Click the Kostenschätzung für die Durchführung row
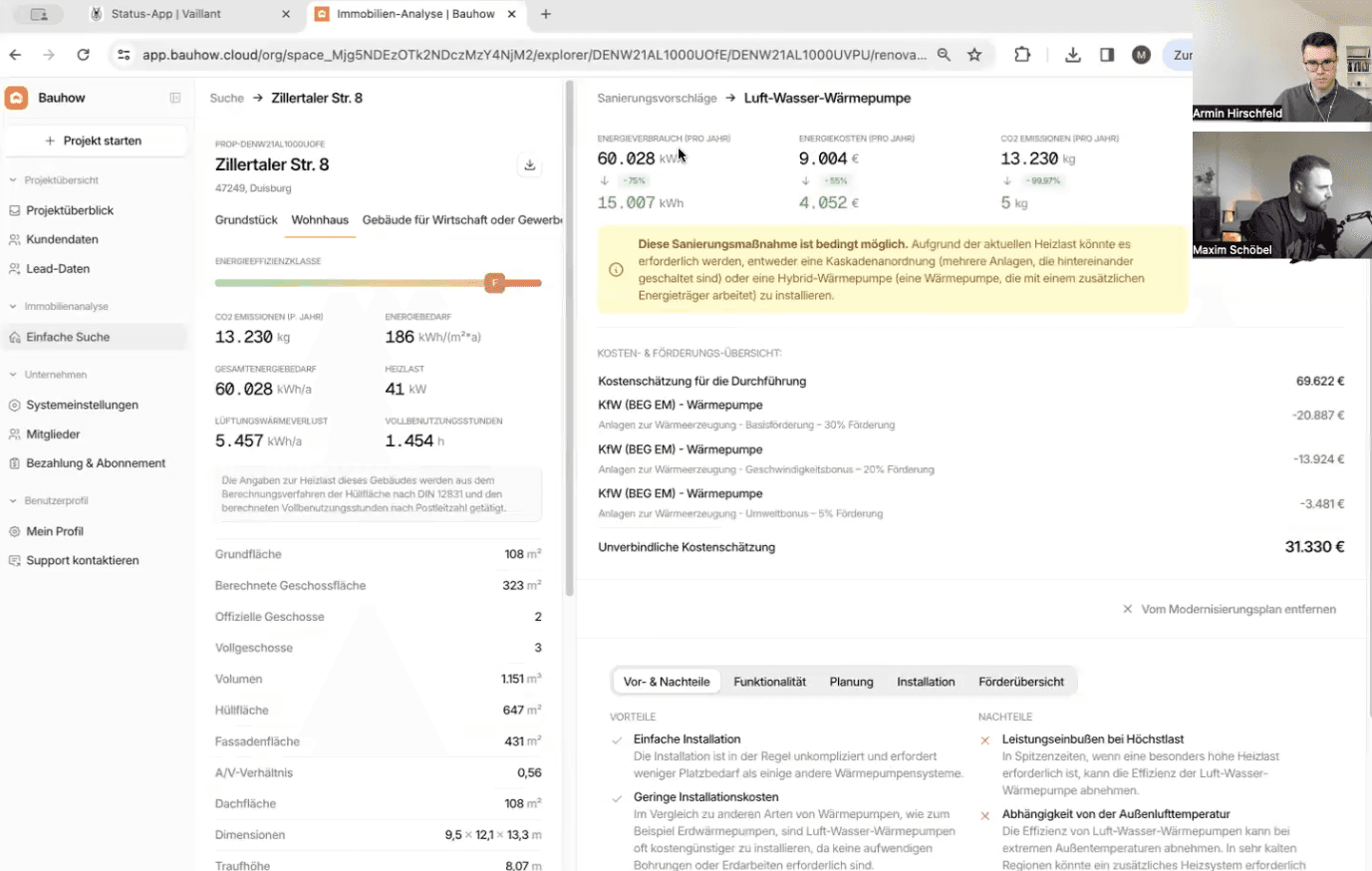The height and width of the screenshot is (871, 1372). pos(971,381)
